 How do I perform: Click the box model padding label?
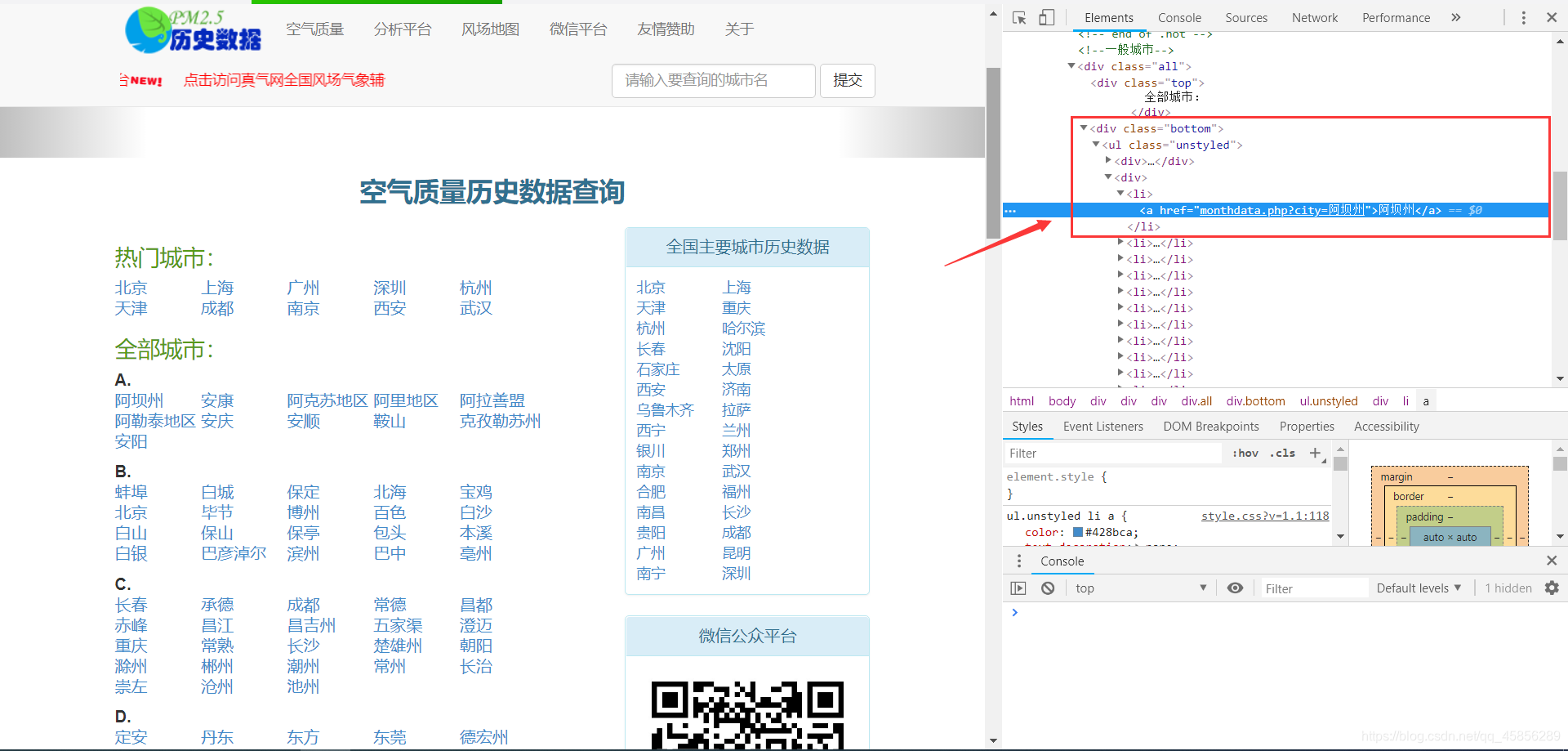coord(1424,517)
